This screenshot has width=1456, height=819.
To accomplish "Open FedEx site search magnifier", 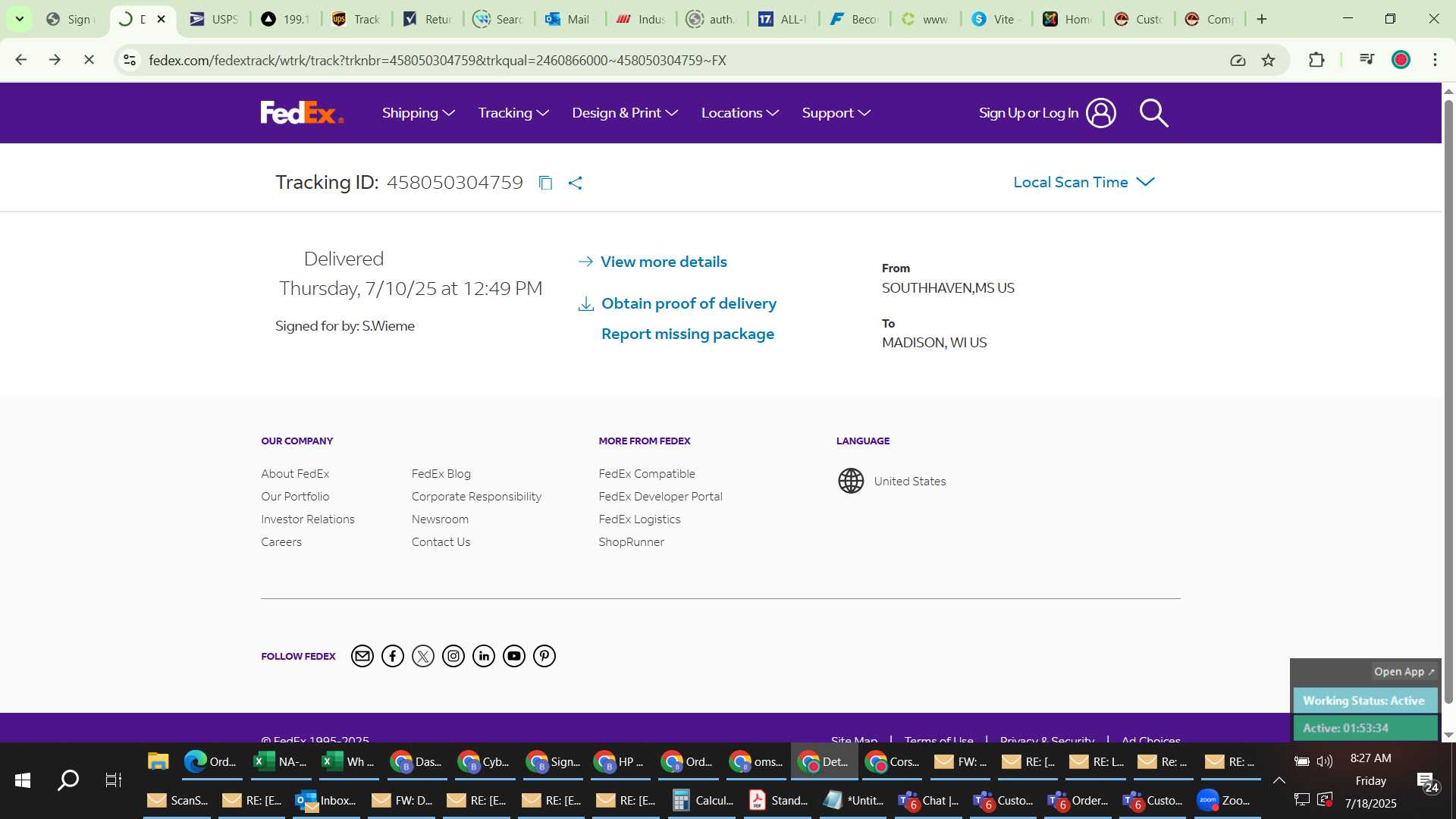I will (1153, 113).
